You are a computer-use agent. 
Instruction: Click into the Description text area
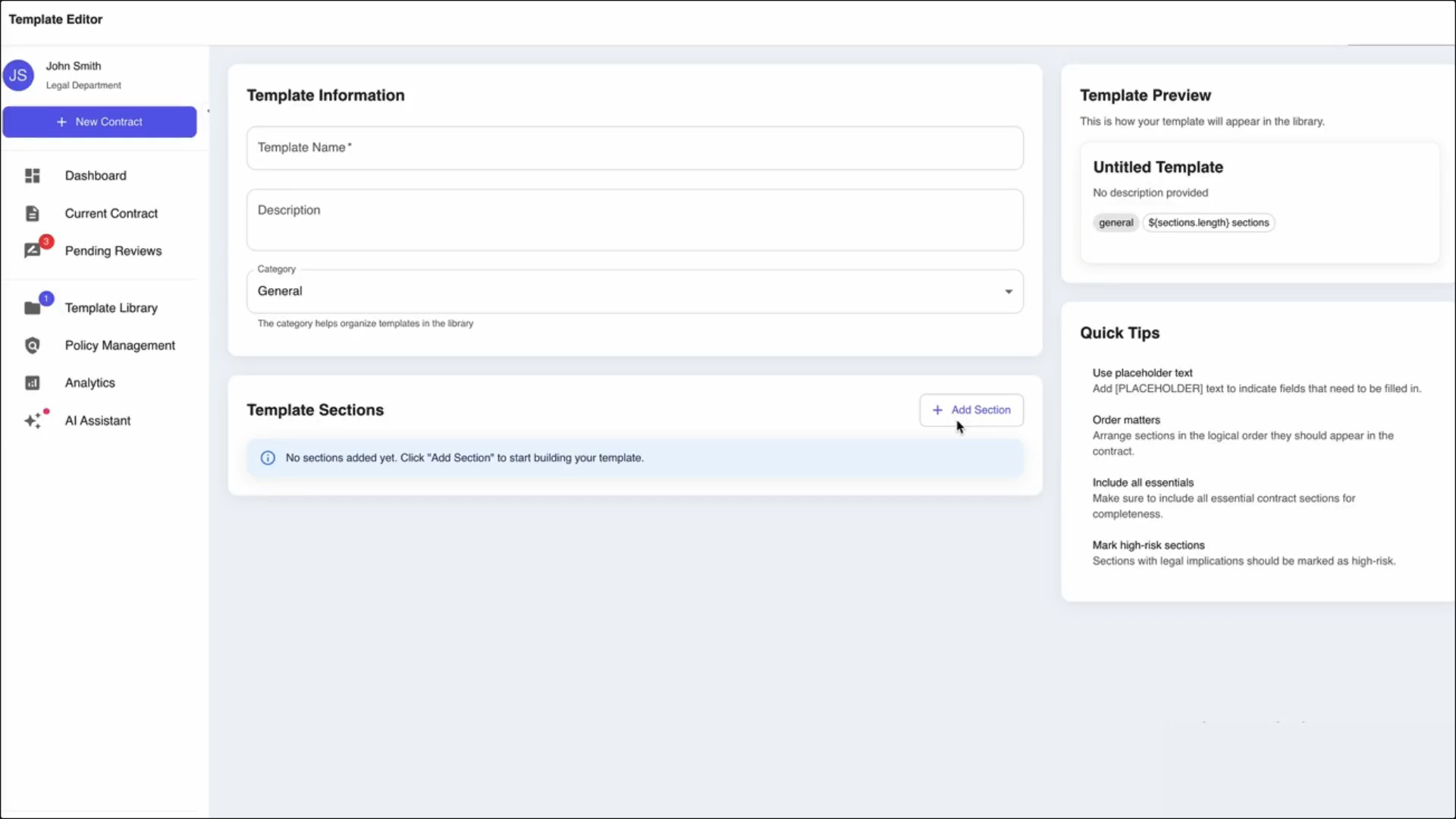coord(634,220)
